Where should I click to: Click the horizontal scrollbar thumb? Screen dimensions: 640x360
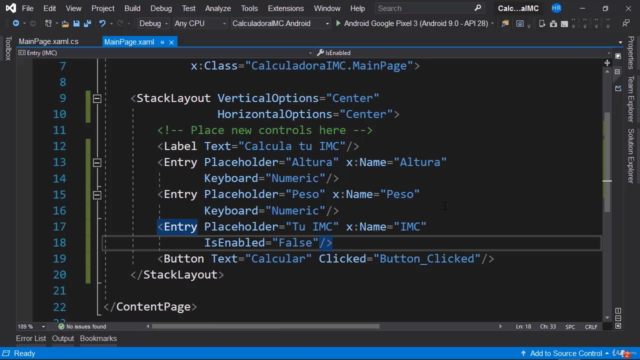266,326
